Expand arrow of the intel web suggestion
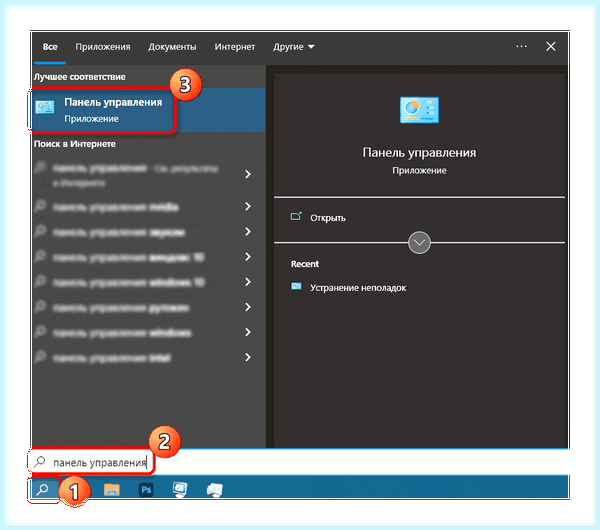The width and height of the screenshot is (600, 530). pos(248,357)
